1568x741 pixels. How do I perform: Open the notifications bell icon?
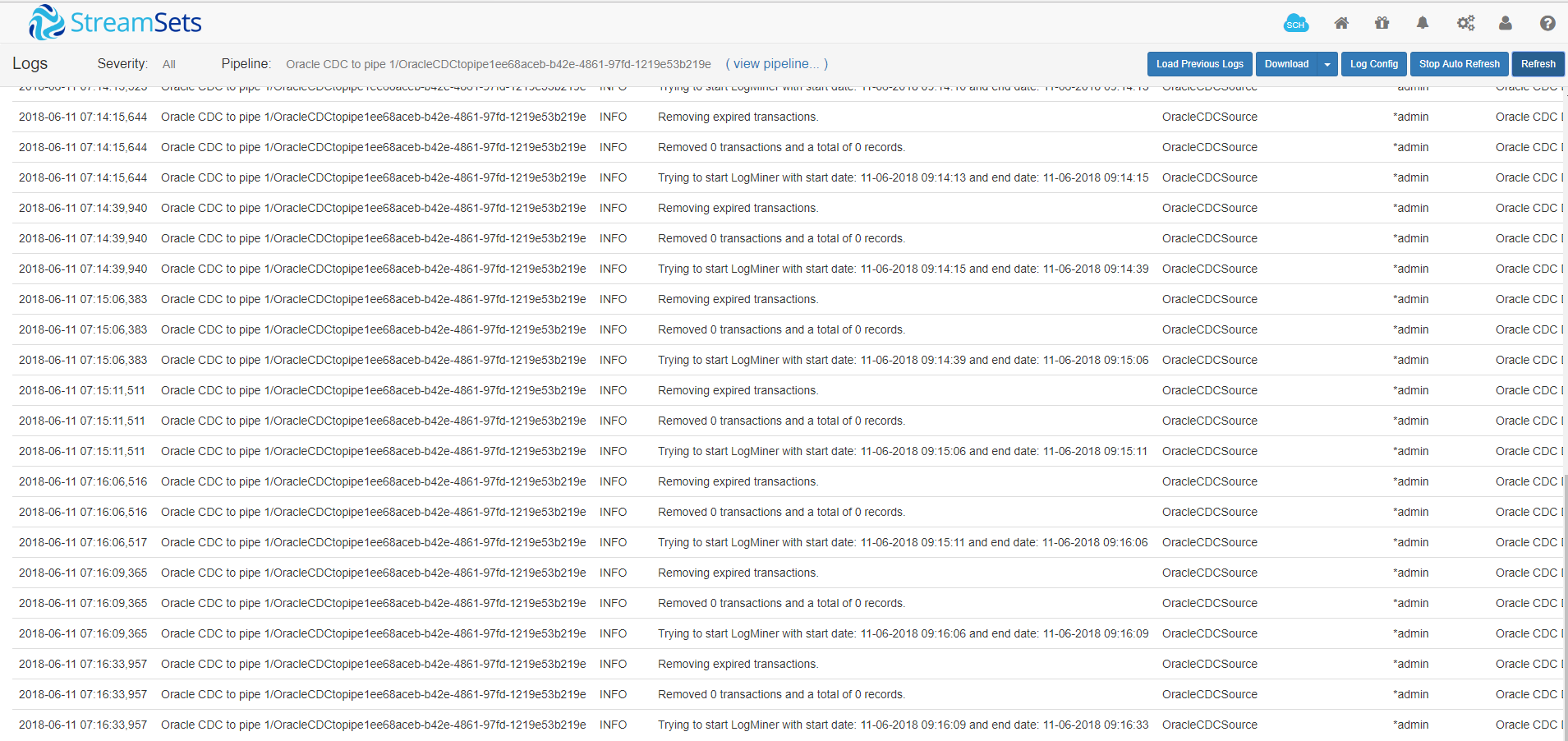(x=1423, y=23)
